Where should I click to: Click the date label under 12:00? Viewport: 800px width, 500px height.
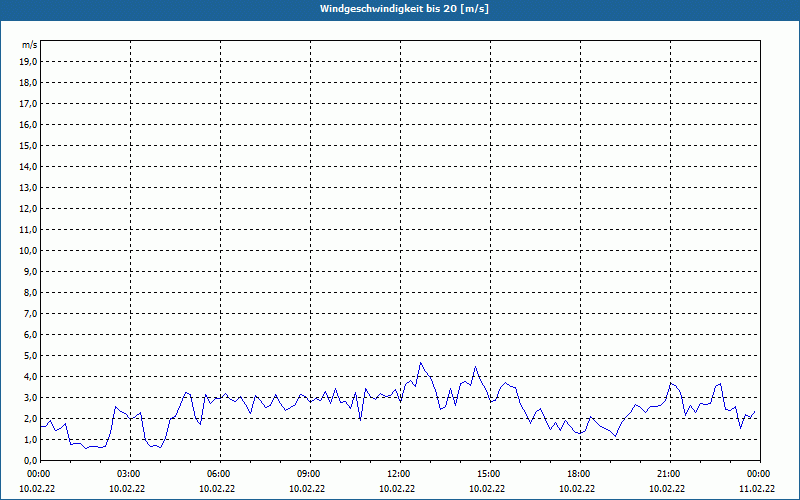pyautogui.click(x=397, y=488)
